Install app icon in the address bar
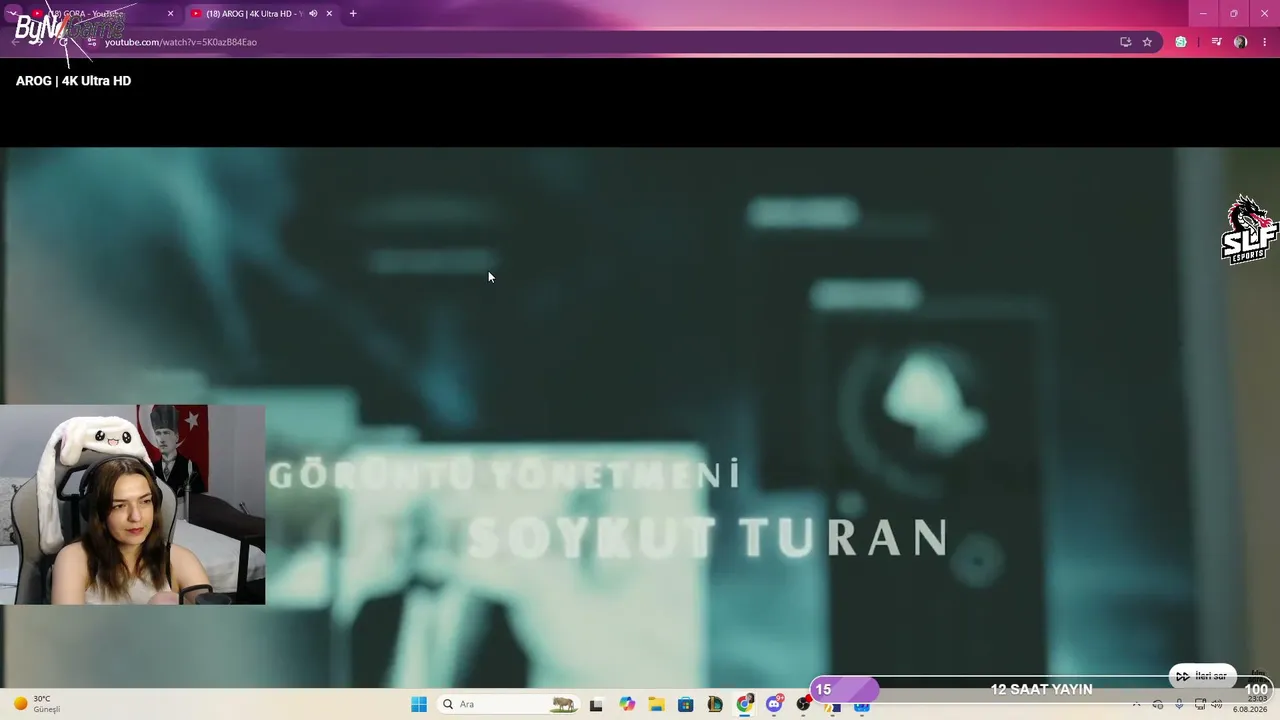 (1126, 42)
